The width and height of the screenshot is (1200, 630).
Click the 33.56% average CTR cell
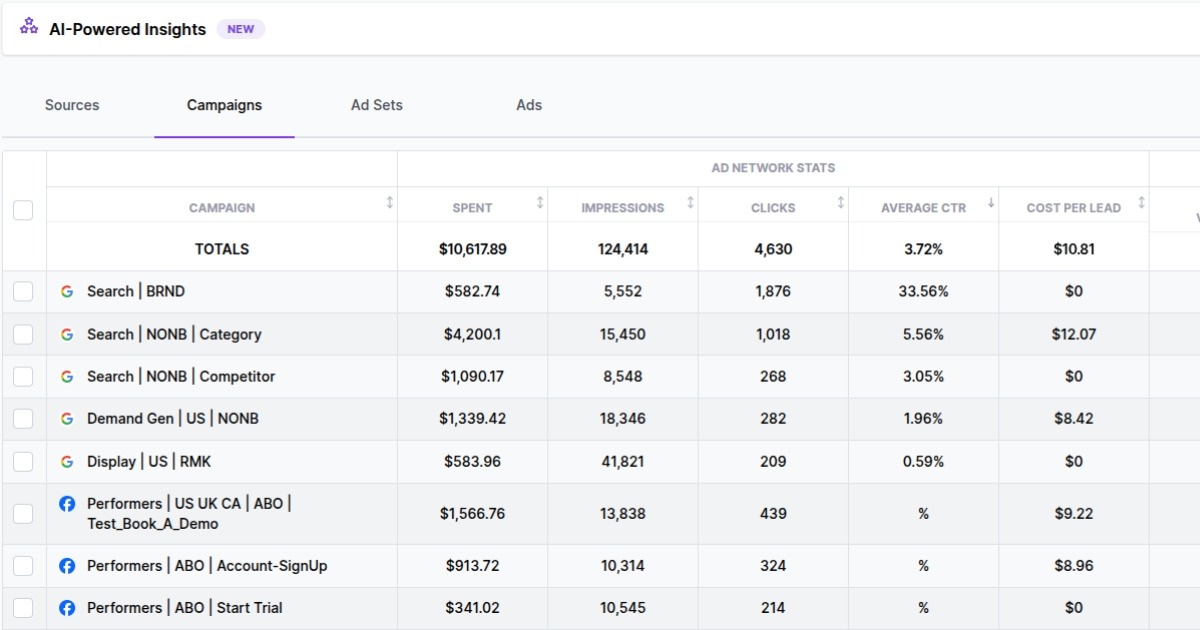tap(923, 292)
